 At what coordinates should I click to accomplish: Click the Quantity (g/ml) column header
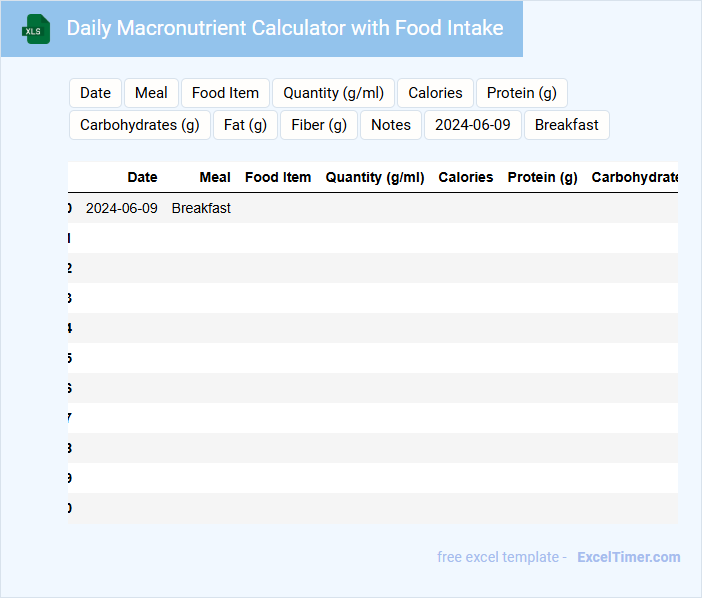[375, 177]
